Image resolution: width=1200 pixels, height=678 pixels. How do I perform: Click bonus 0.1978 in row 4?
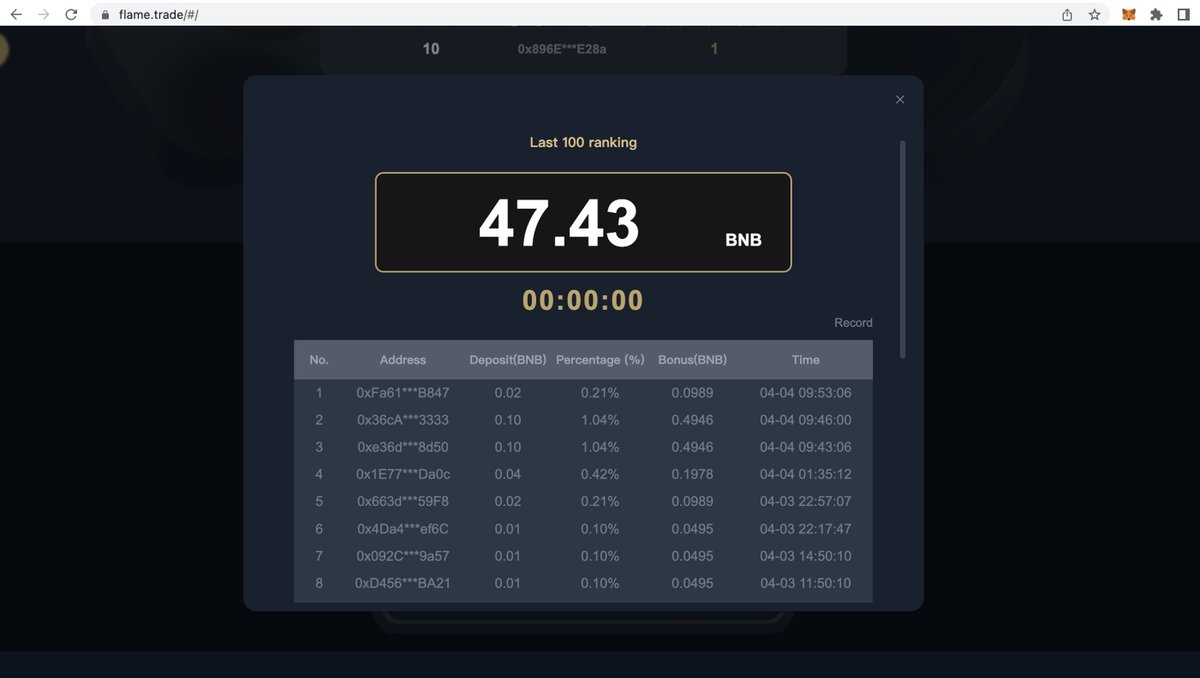point(692,474)
